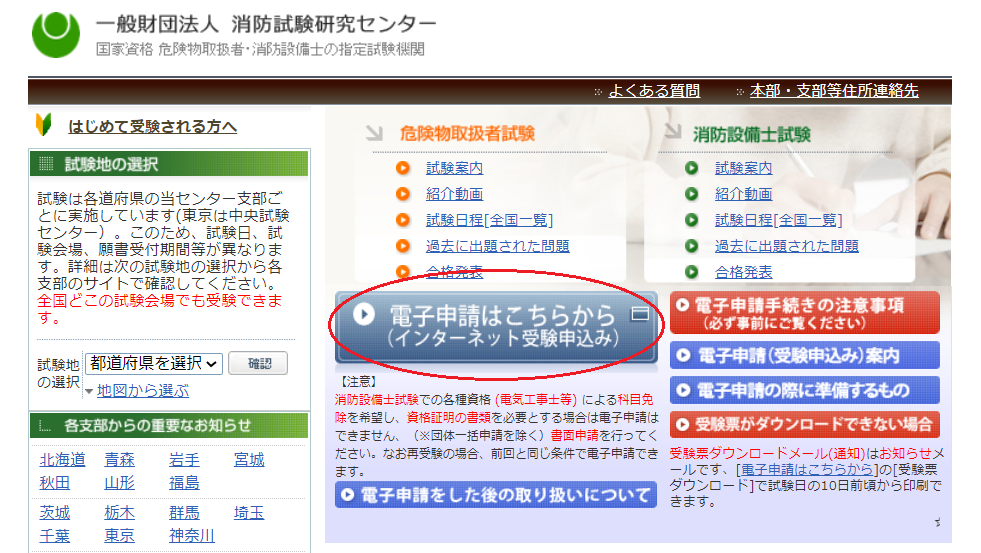Screen dimensions: 981x553
Task: Open 本部・支部等住所連絡先 link
Action: tap(834, 91)
